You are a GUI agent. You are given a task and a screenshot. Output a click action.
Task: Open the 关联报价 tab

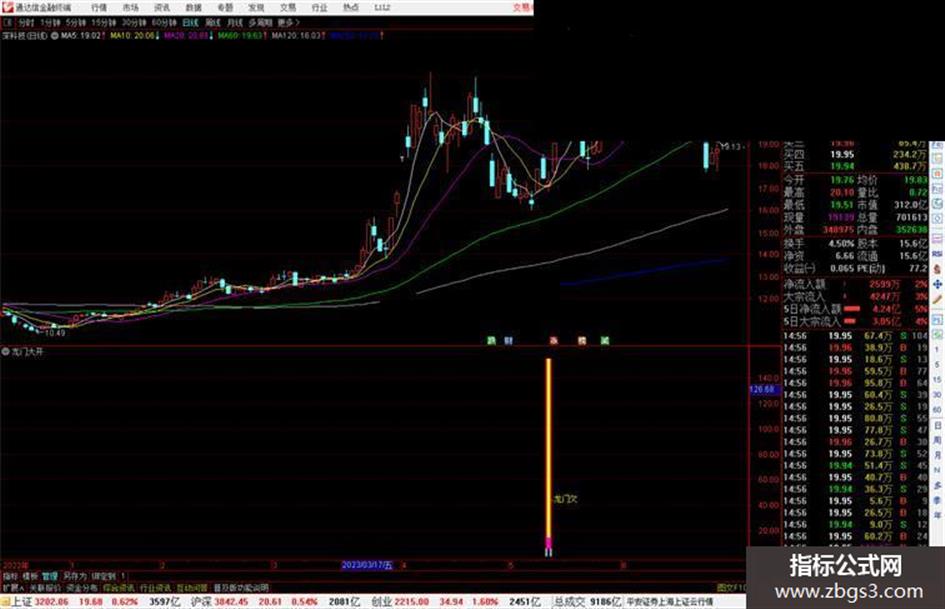[45, 588]
